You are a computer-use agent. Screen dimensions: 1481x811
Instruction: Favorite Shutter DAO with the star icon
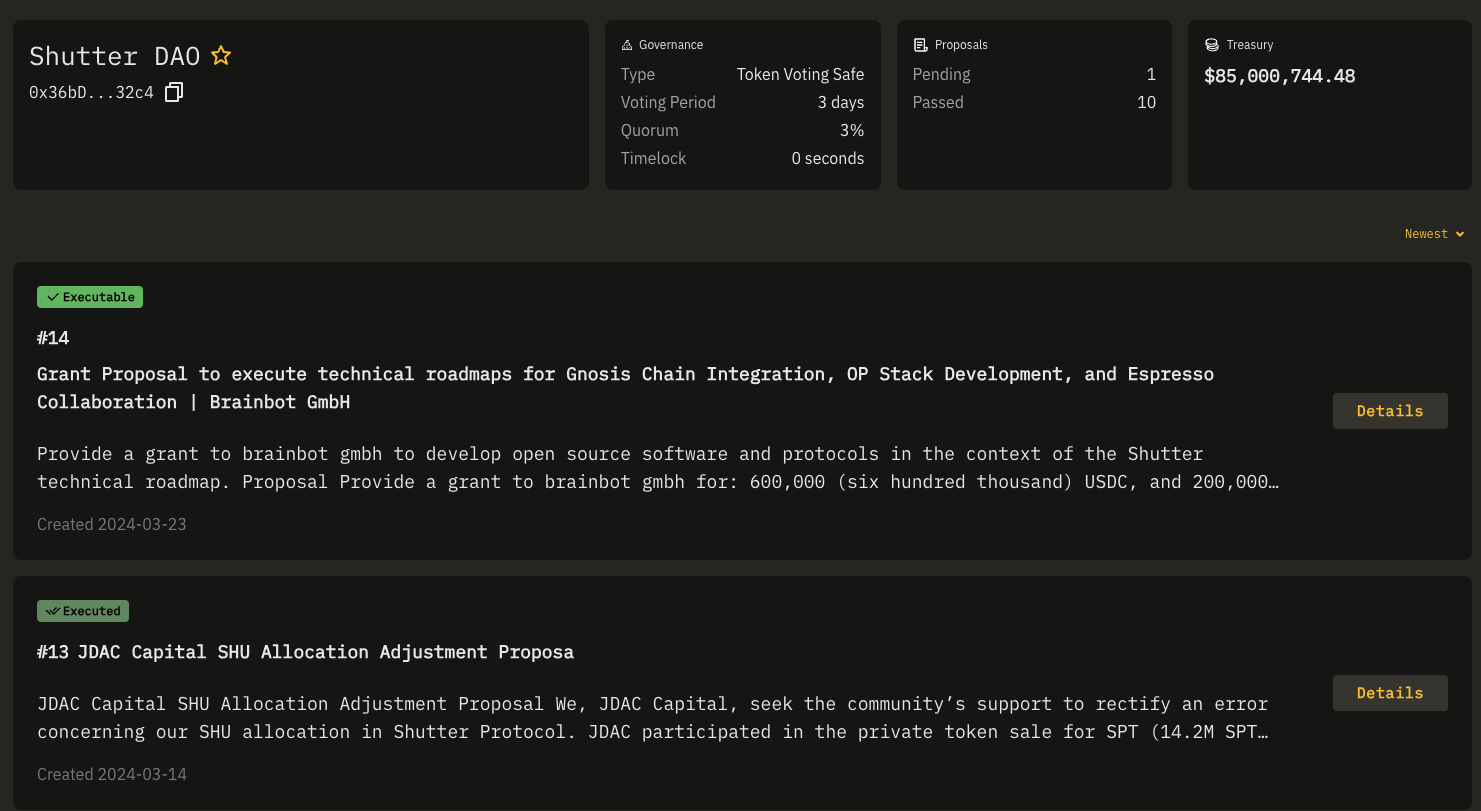221,56
